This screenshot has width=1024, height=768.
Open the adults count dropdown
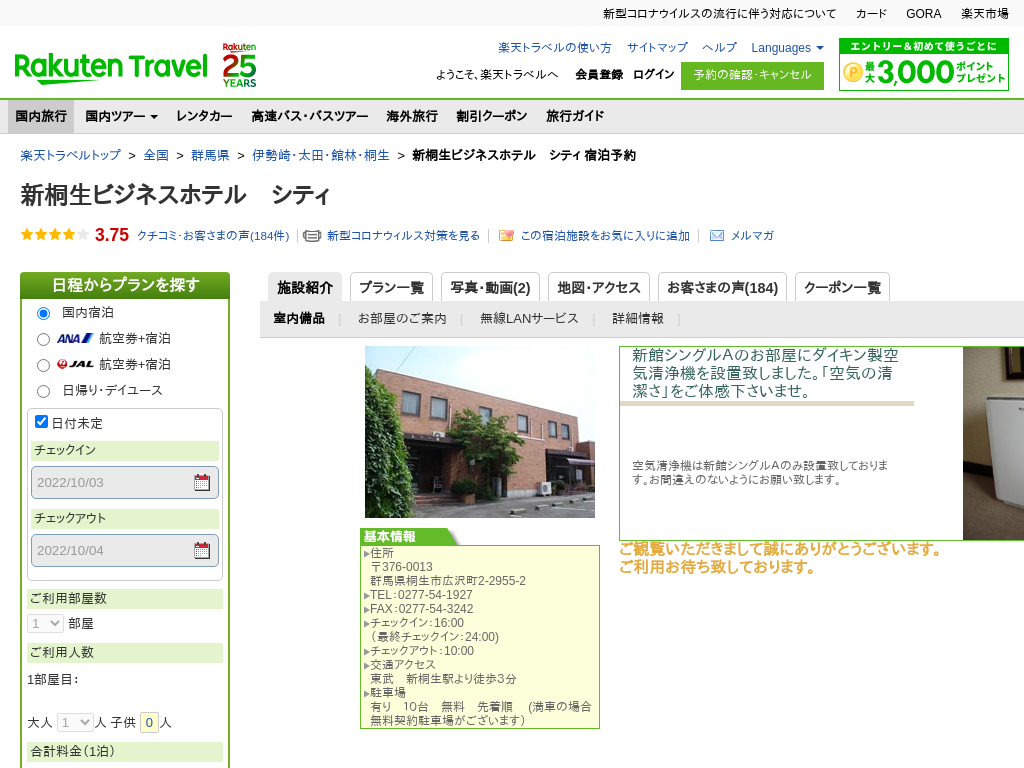(x=75, y=722)
